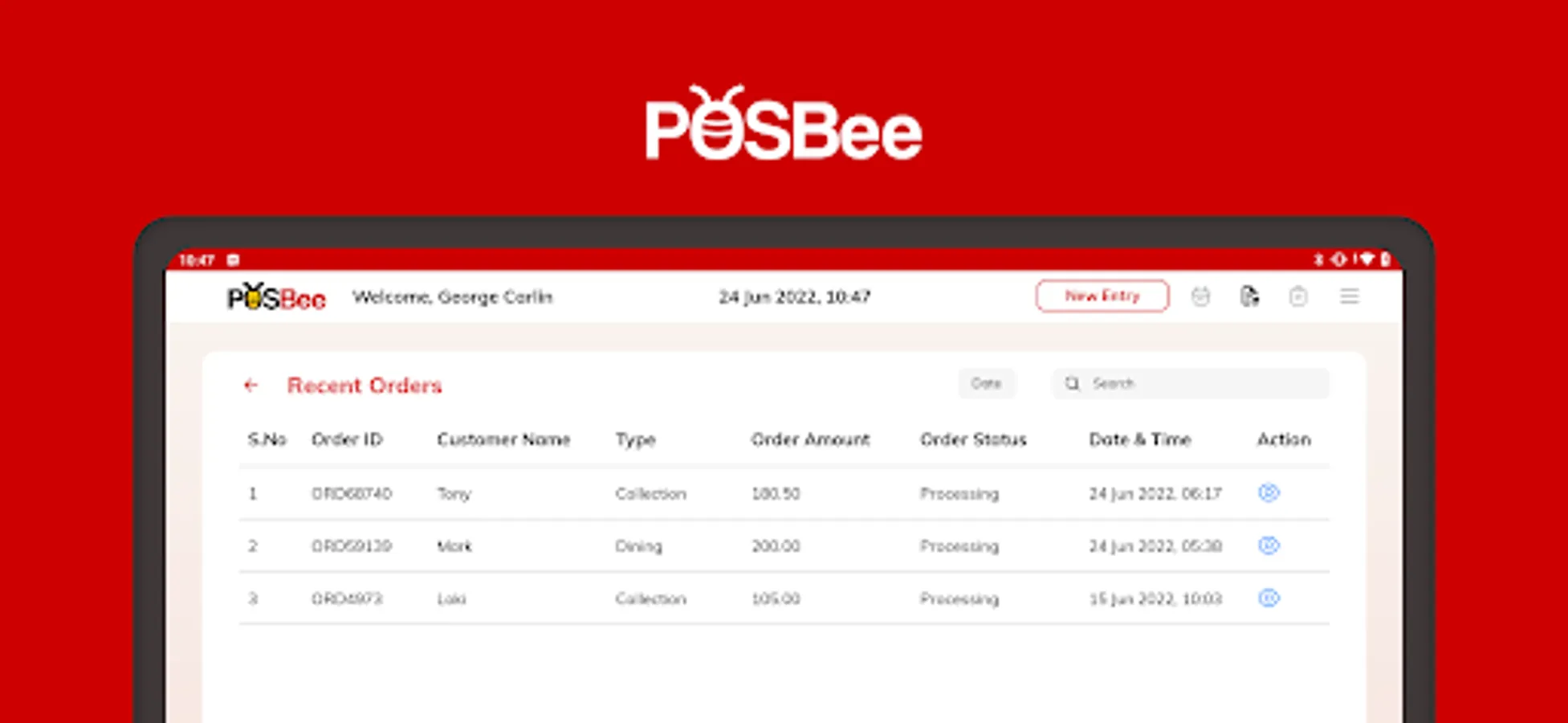Open the gray calendar icon beside New Entry
This screenshot has width=1568, height=723.
(1200, 296)
